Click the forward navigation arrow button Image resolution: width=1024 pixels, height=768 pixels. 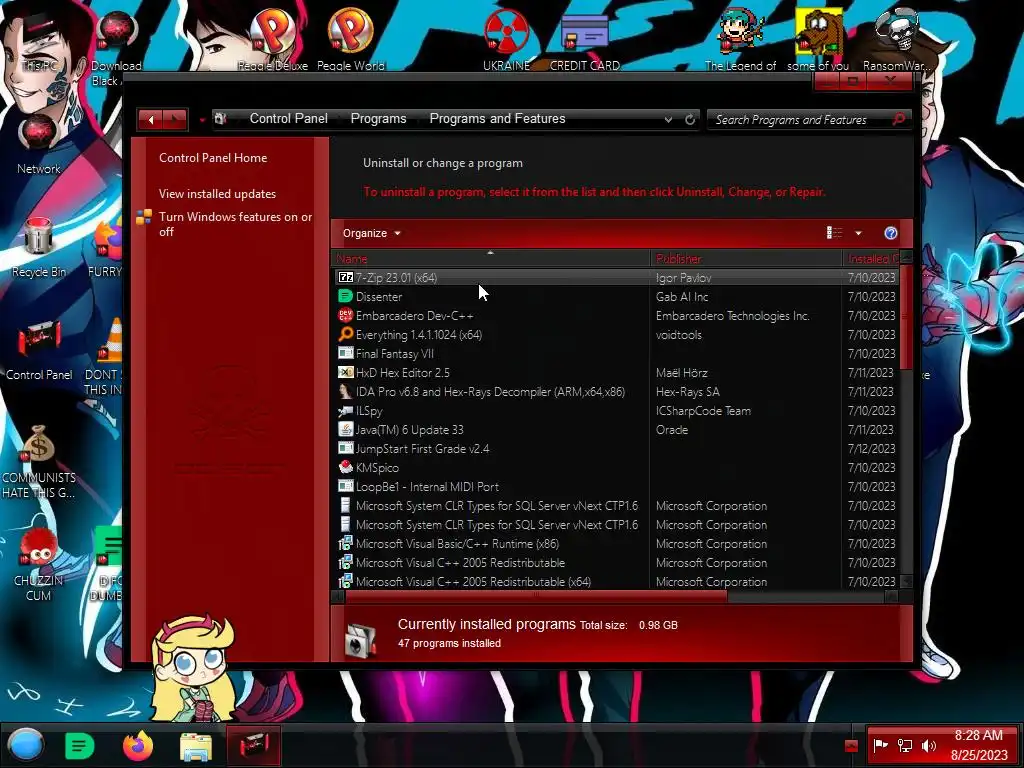[x=175, y=119]
